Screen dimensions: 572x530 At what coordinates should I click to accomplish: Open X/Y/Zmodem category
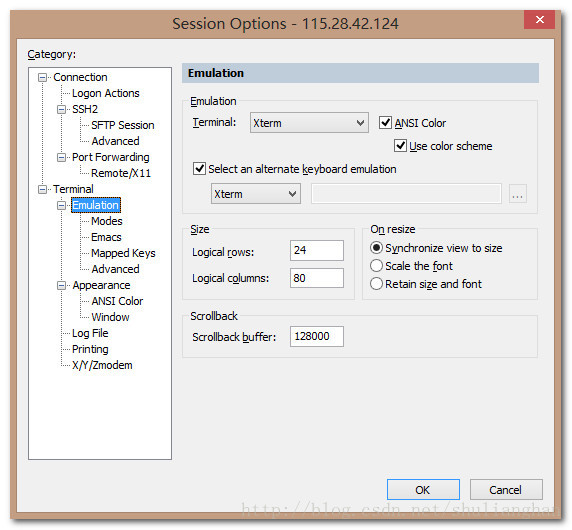tap(102, 365)
